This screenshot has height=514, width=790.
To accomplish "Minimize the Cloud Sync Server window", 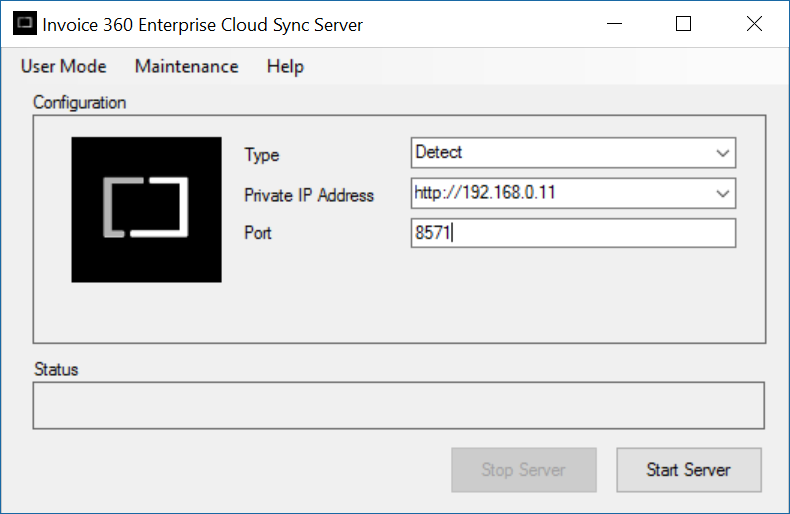I will [x=614, y=24].
